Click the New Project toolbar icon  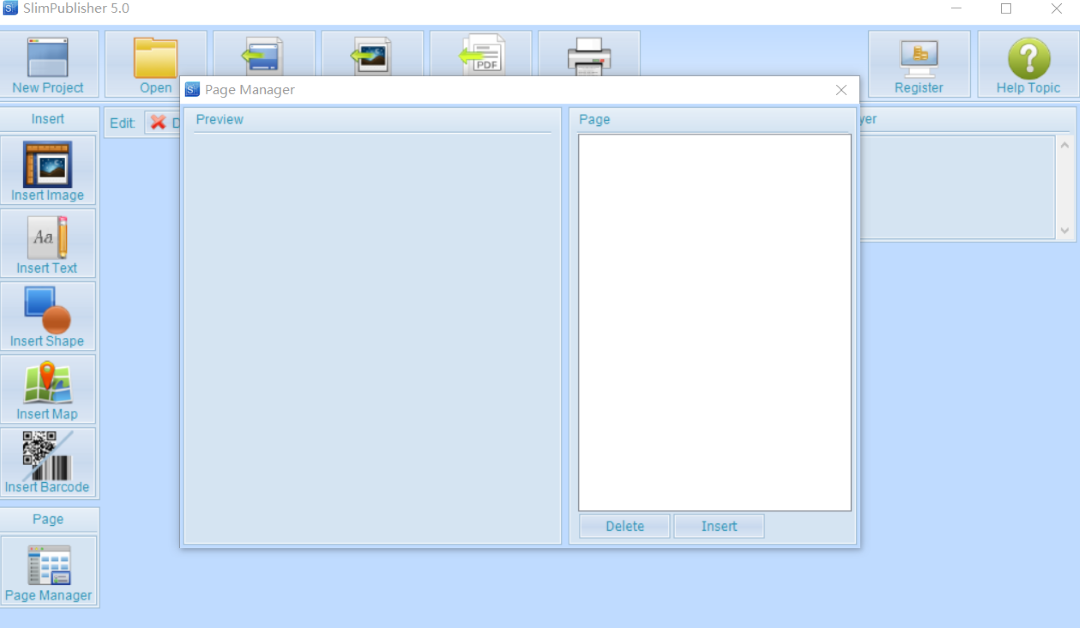click(48, 64)
